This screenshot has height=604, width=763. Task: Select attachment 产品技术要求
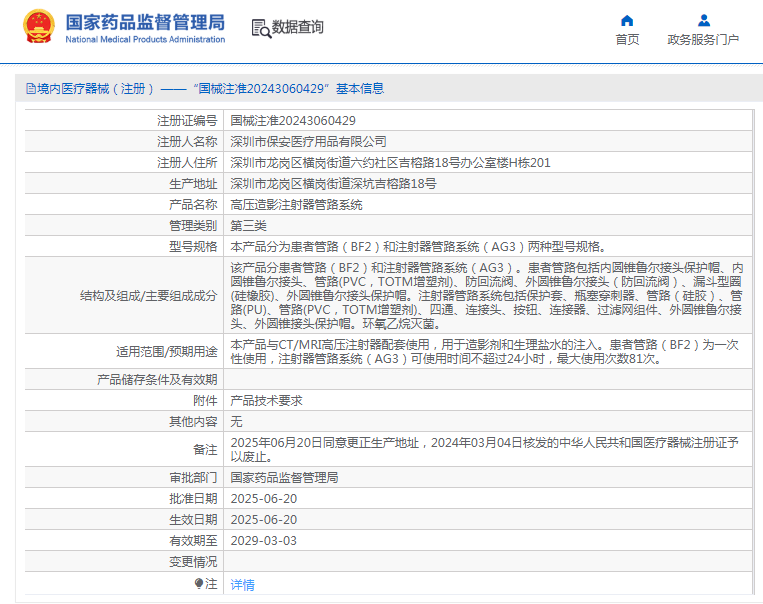(x=266, y=401)
